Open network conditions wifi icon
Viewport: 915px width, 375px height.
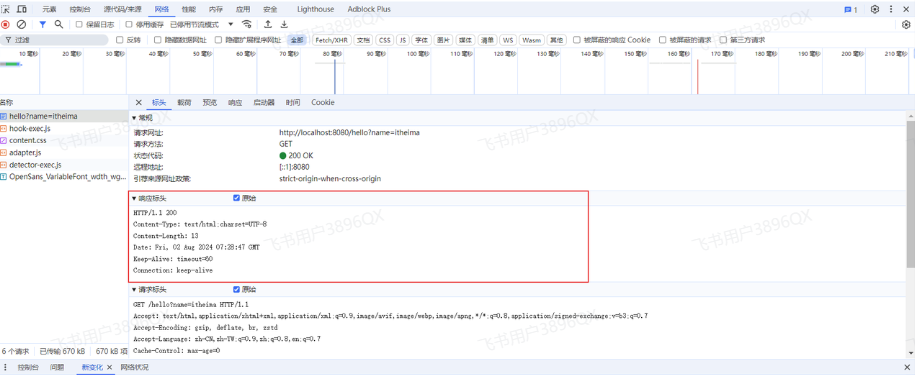pyautogui.click(x=247, y=24)
